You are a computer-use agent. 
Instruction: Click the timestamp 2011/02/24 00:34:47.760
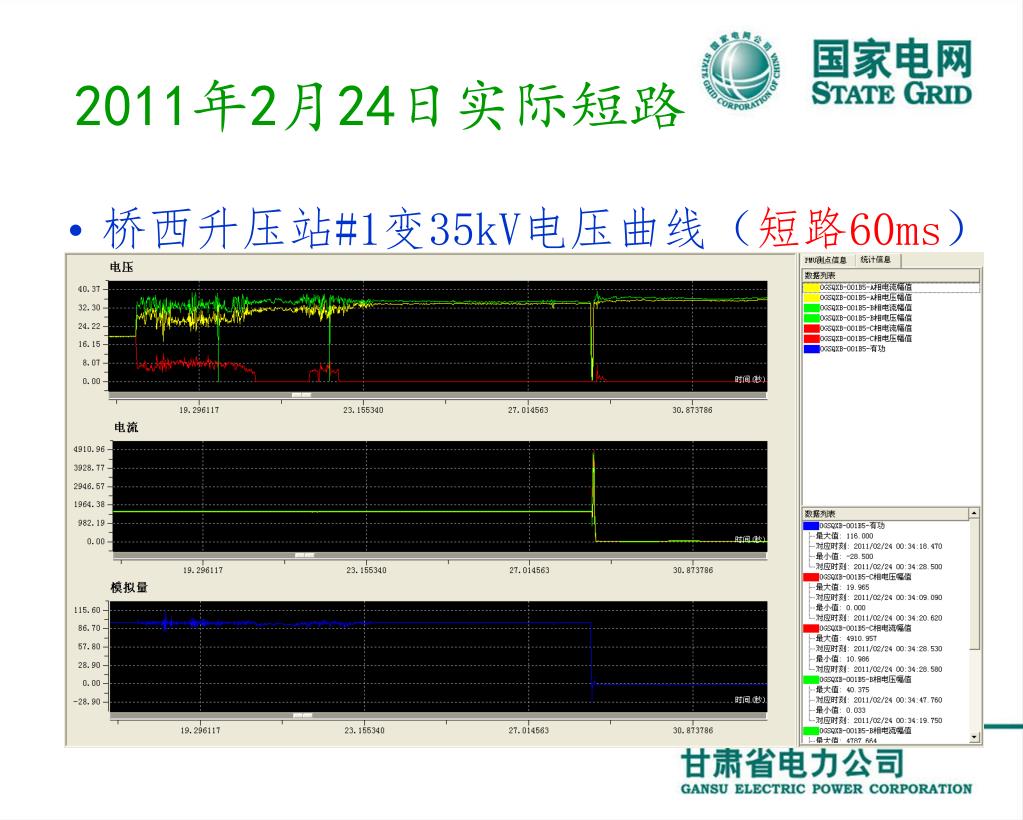pos(898,700)
